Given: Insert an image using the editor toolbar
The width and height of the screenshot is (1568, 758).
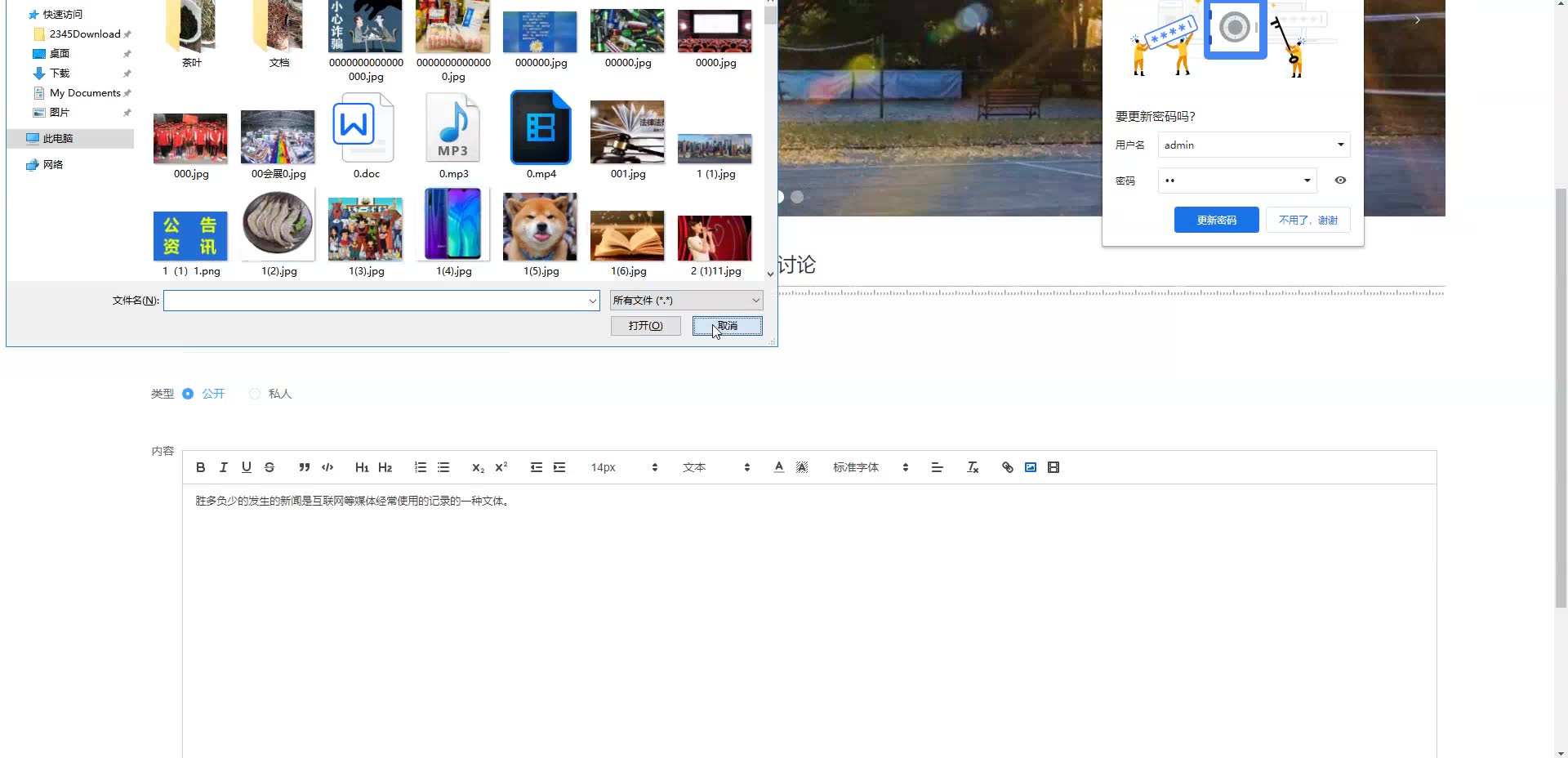Looking at the screenshot, I should [1030, 466].
